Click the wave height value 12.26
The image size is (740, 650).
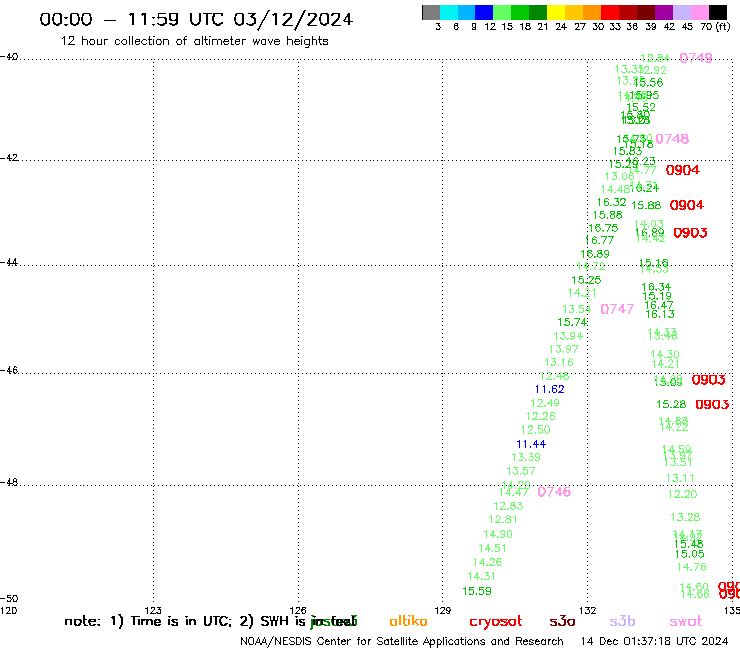[x=541, y=416]
